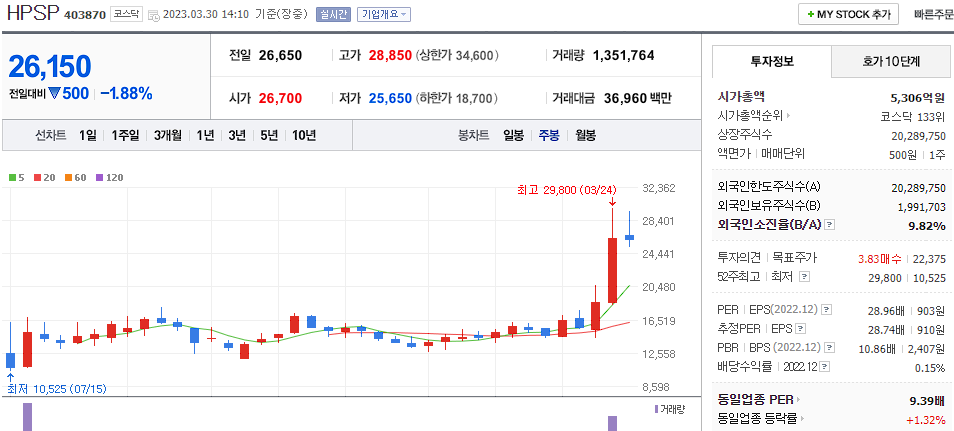
Task: Select the 10년 line chart period
Action: pyautogui.click(x=304, y=135)
